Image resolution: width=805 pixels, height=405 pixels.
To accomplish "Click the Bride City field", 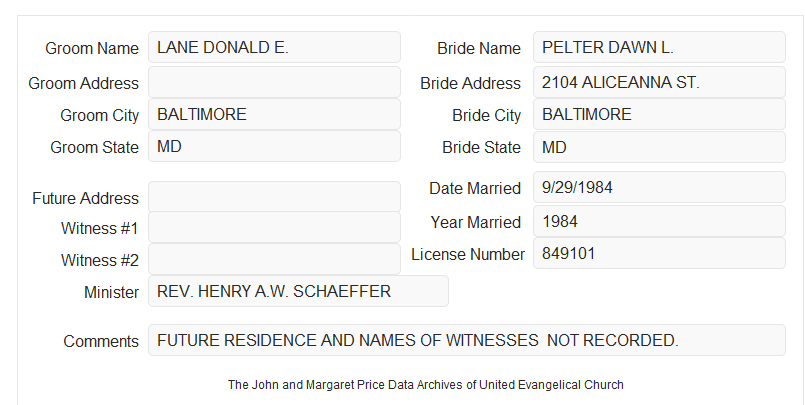I will [659, 114].
